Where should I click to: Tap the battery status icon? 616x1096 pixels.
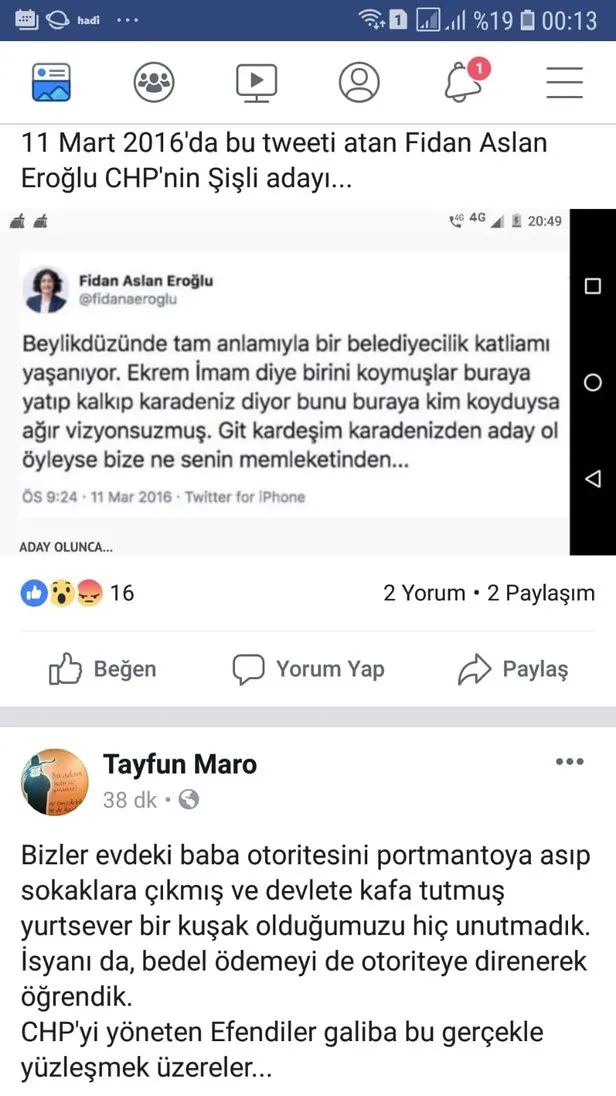point(527,20)
